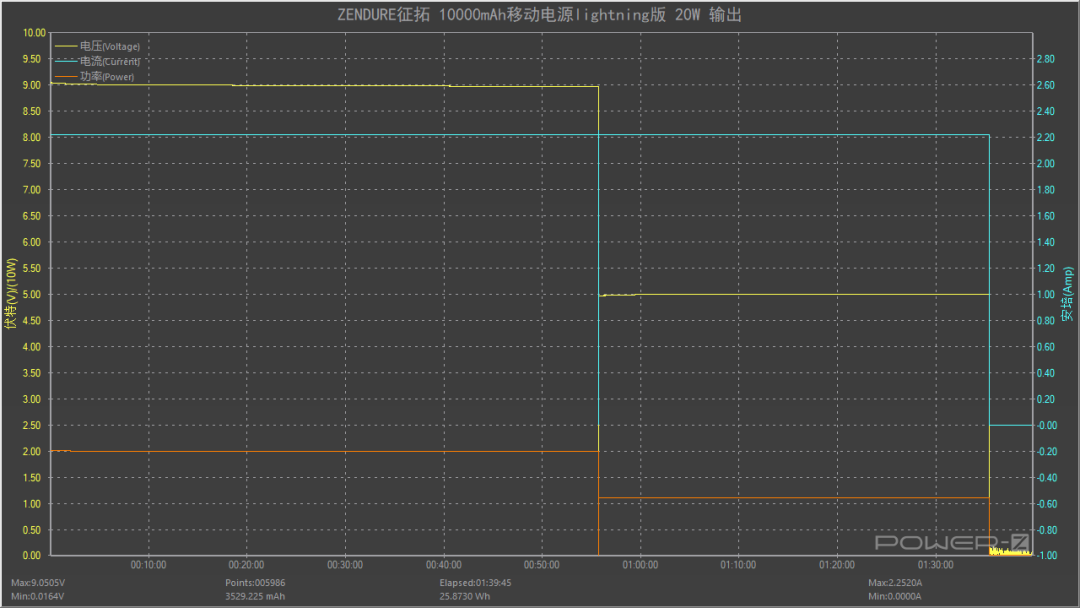Click the 00:10:00 time axis tick
Image resolution: width=1080 pixels, height=608 pixels.
click(148, 565)
